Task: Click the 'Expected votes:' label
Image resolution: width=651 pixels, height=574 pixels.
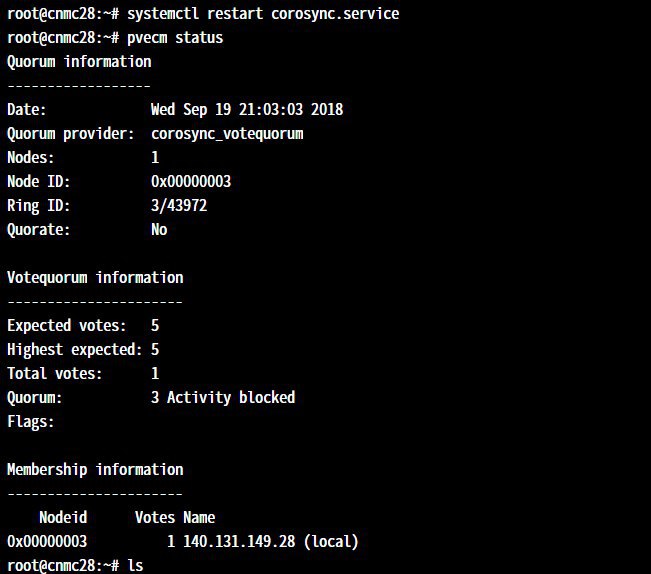Action: coord(67,325)
